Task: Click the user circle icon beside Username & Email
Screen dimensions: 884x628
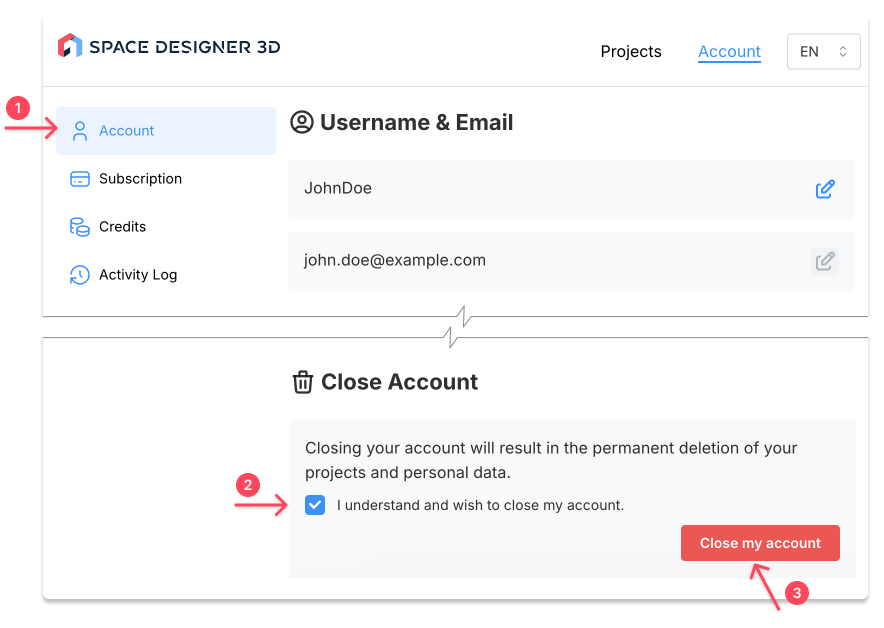Action: (301, 123)
